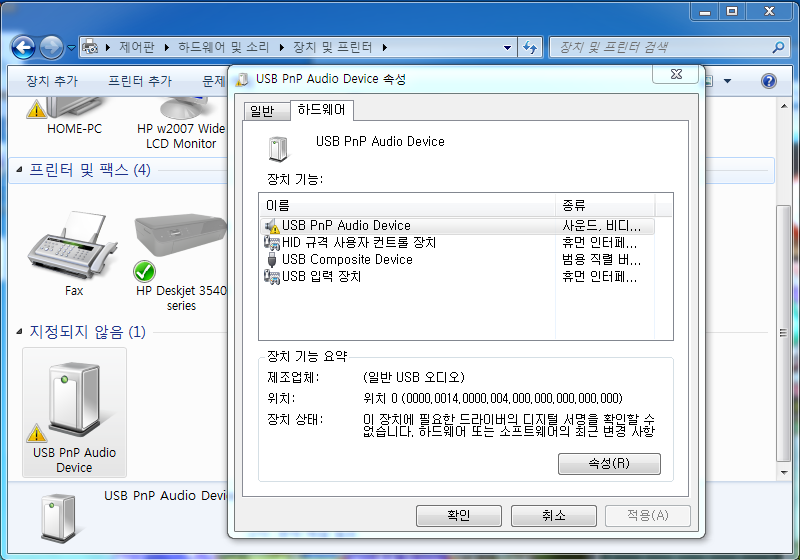Click the Back navigation arrow button
800x560 pixels.
pyautogui.click(x=24, y=47)
